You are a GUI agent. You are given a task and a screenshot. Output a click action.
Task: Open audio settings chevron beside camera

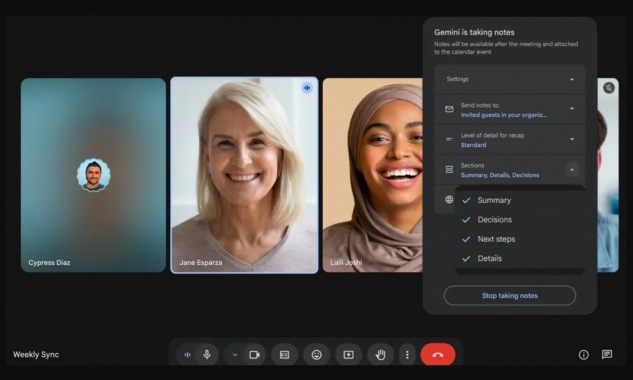tap(235, 355)
